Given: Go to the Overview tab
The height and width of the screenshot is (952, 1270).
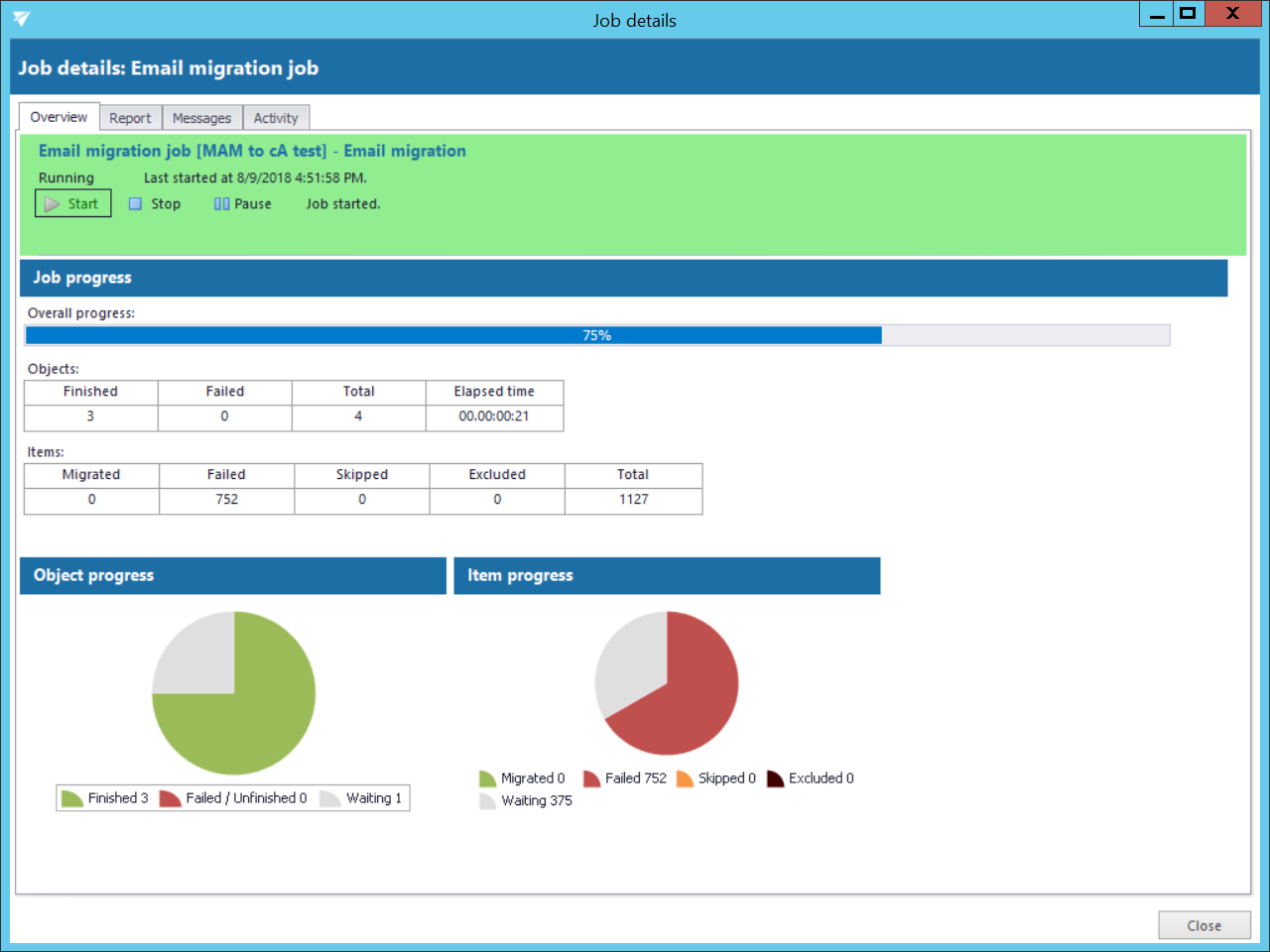Looking at the screenshot, I should (59, 117).
